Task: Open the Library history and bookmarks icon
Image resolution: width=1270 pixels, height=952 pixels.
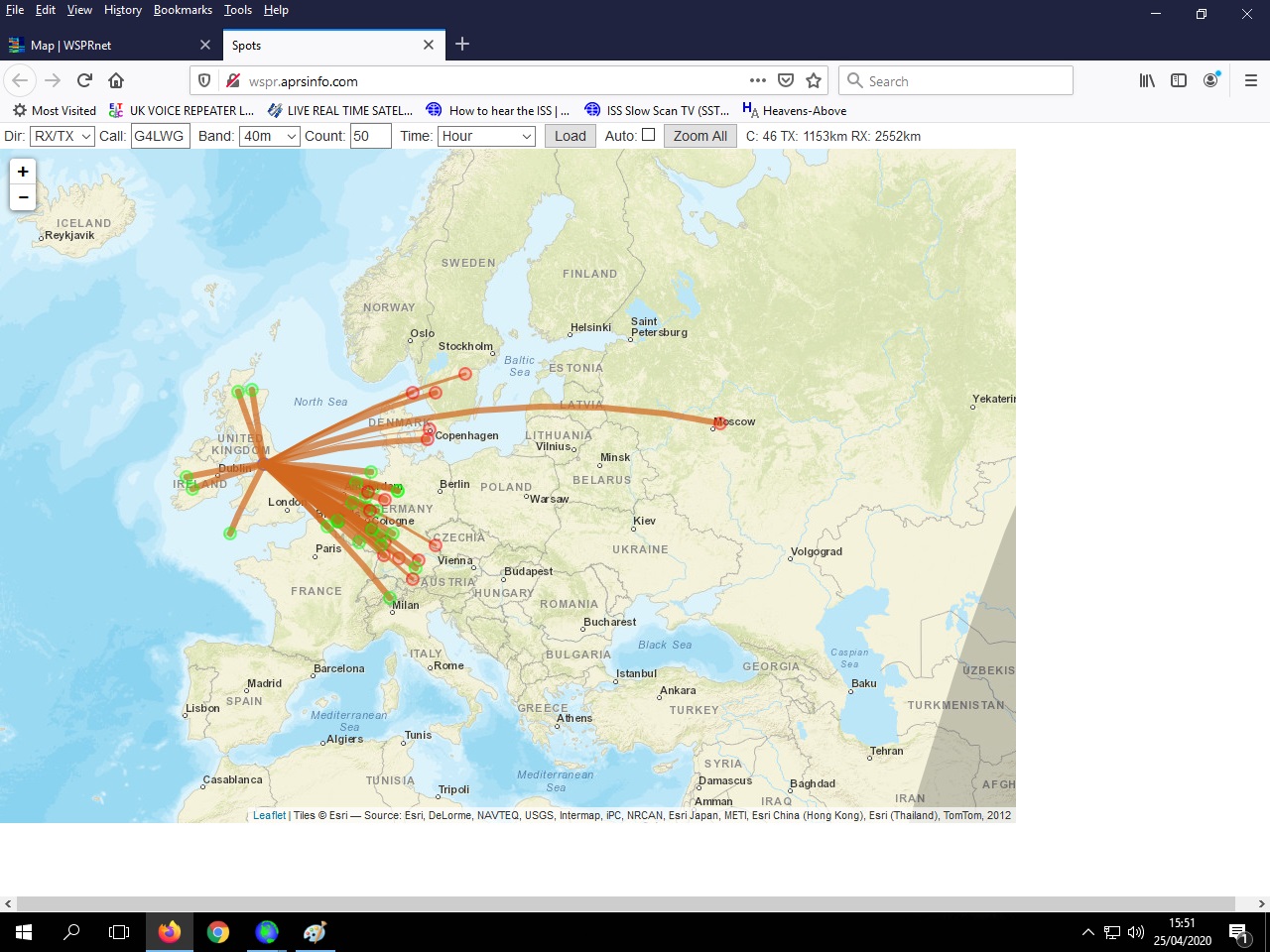Action: (x=1147, y=80)
